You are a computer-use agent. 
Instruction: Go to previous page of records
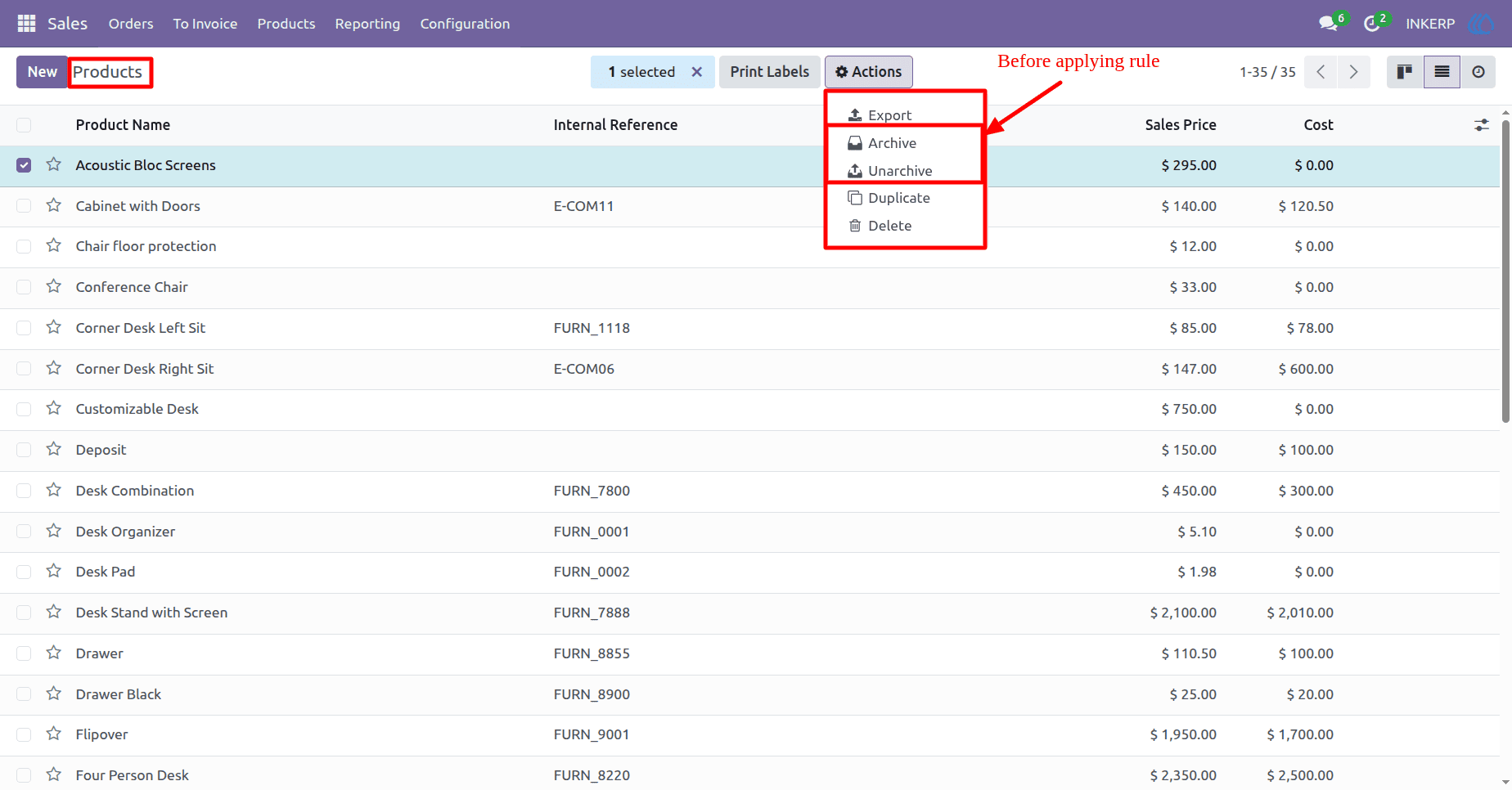click(x=1321, y=72)
